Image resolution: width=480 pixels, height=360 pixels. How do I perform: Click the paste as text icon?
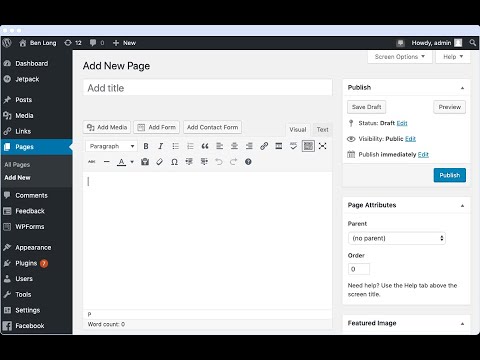145,162
